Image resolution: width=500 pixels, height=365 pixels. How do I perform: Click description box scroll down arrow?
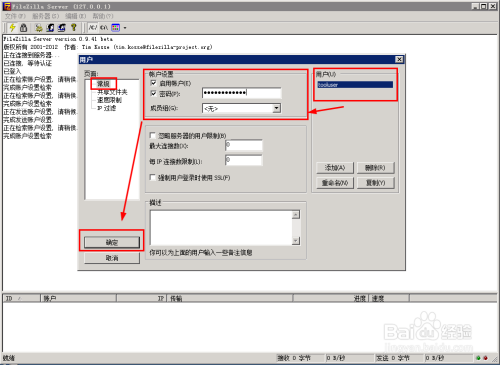click(296, 241)
